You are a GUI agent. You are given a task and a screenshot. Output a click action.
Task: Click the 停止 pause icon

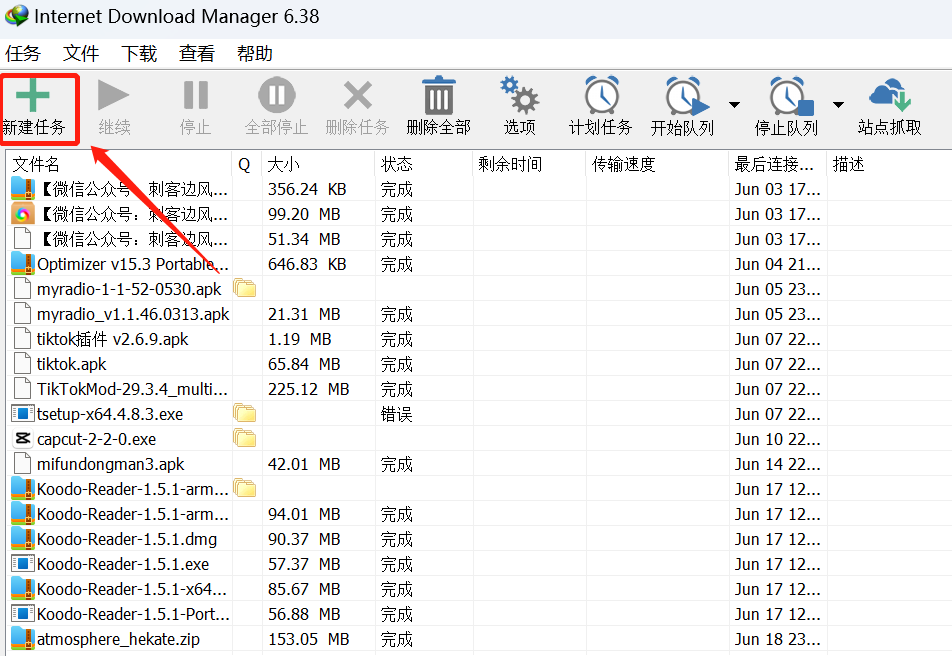pos(196,95)
